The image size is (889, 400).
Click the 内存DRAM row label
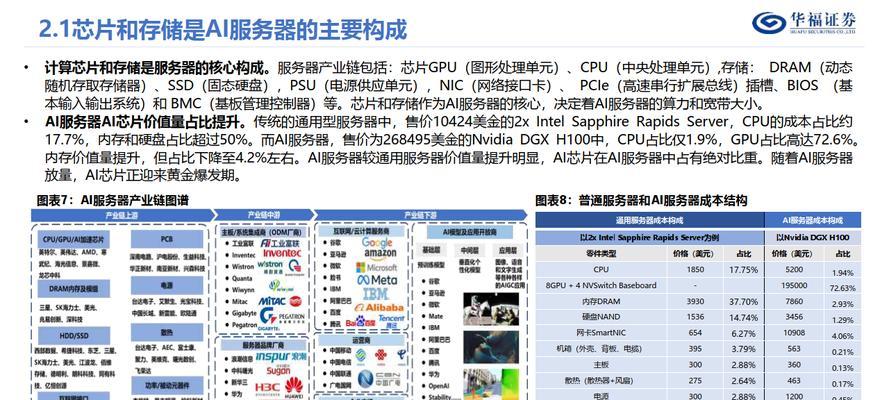[x=601, y=301]
